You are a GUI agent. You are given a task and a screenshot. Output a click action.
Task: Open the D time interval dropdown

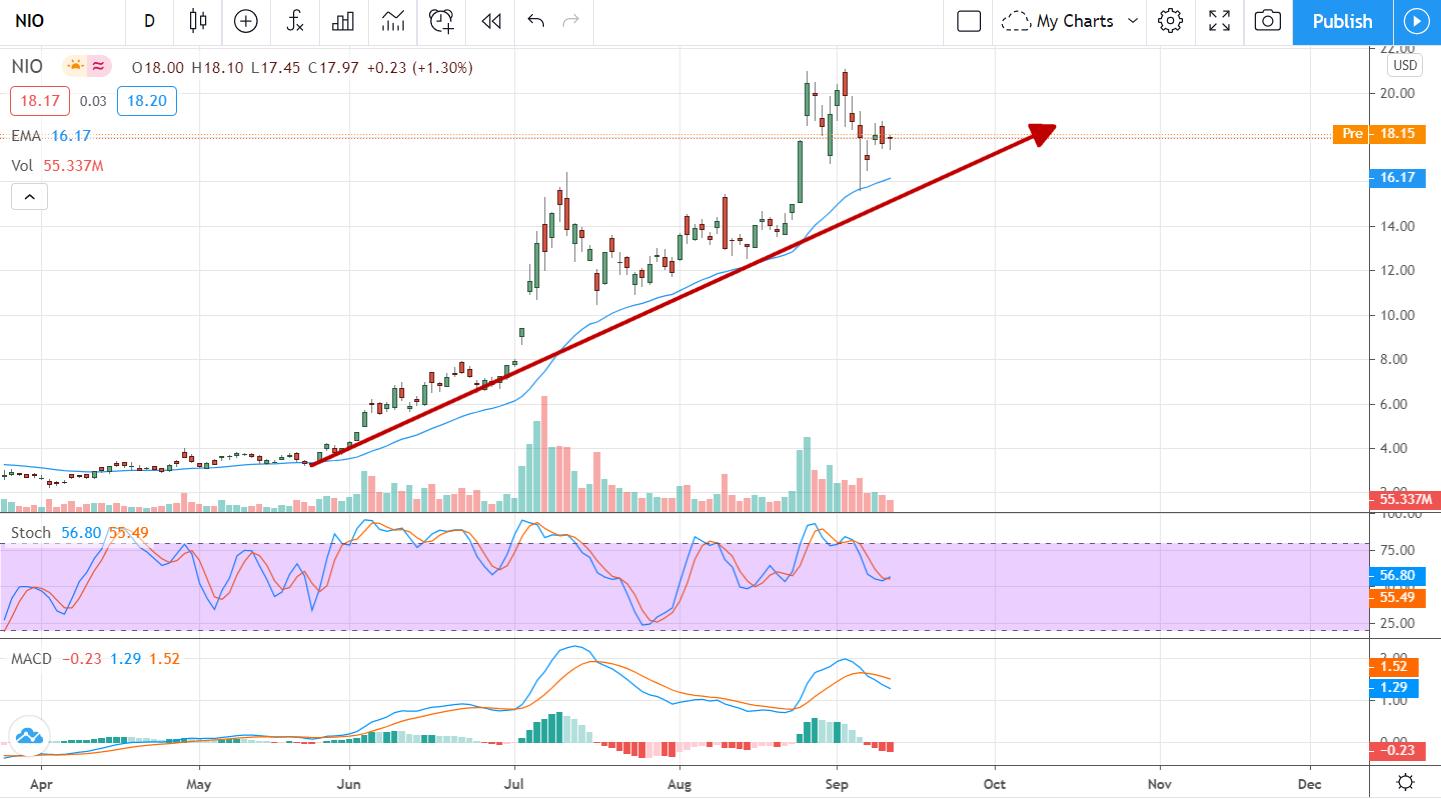click(149, 21)
